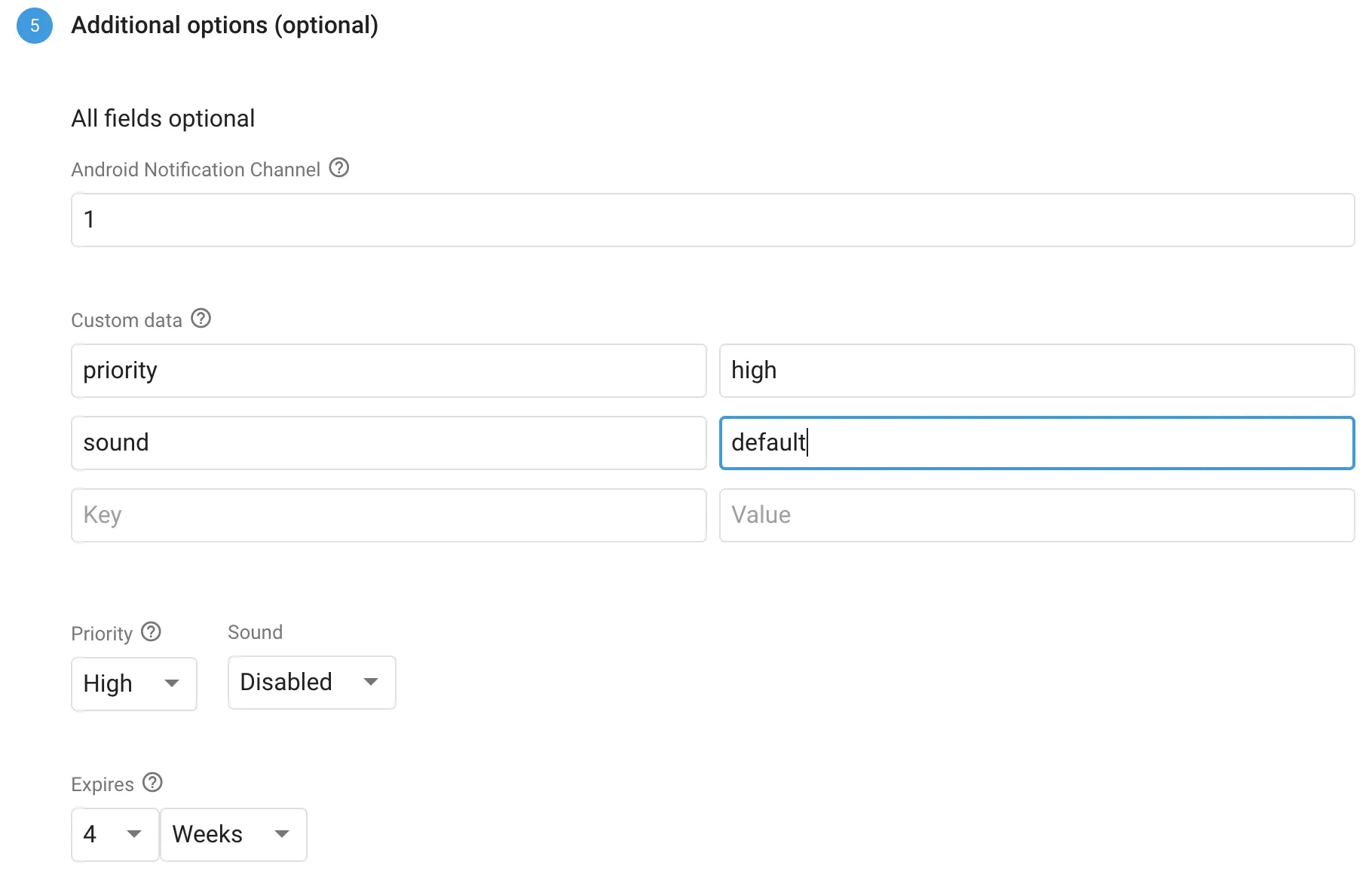Expand the Sound dropdown set to Disabled
This screenshot has width=1372, height=877.
311,682
